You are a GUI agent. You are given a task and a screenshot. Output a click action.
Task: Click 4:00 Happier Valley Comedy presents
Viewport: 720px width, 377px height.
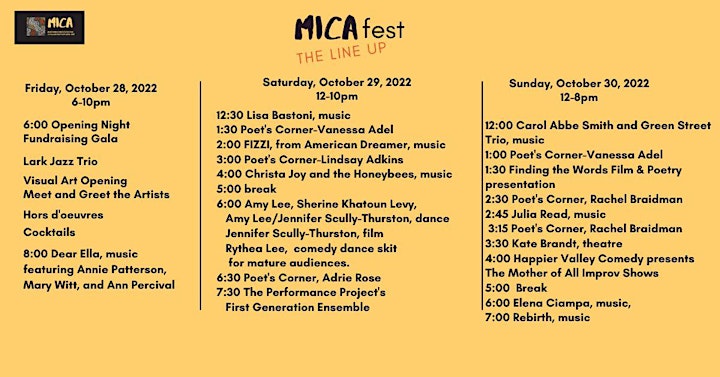point(590,259)
